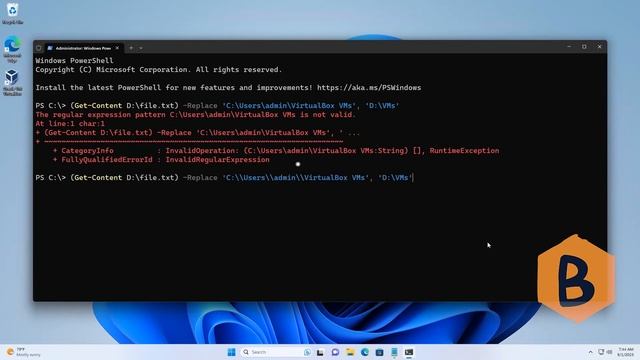Viewport: 640px width, 360px height.
Task: Click the 'At line:1 char:1' error line
Action: pyautogui.click(x=70, y=124)
